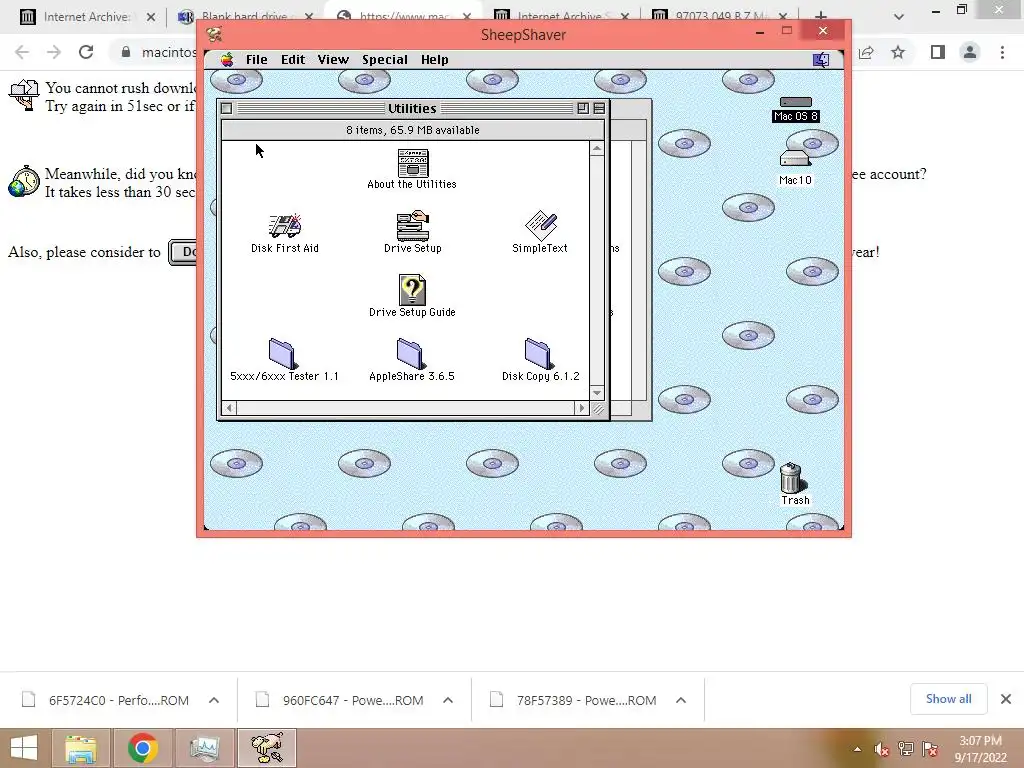Select the Drive Setup Guide icon
Image resolution: width=1024 pixels, height=768 pixels.
[412, 290]
